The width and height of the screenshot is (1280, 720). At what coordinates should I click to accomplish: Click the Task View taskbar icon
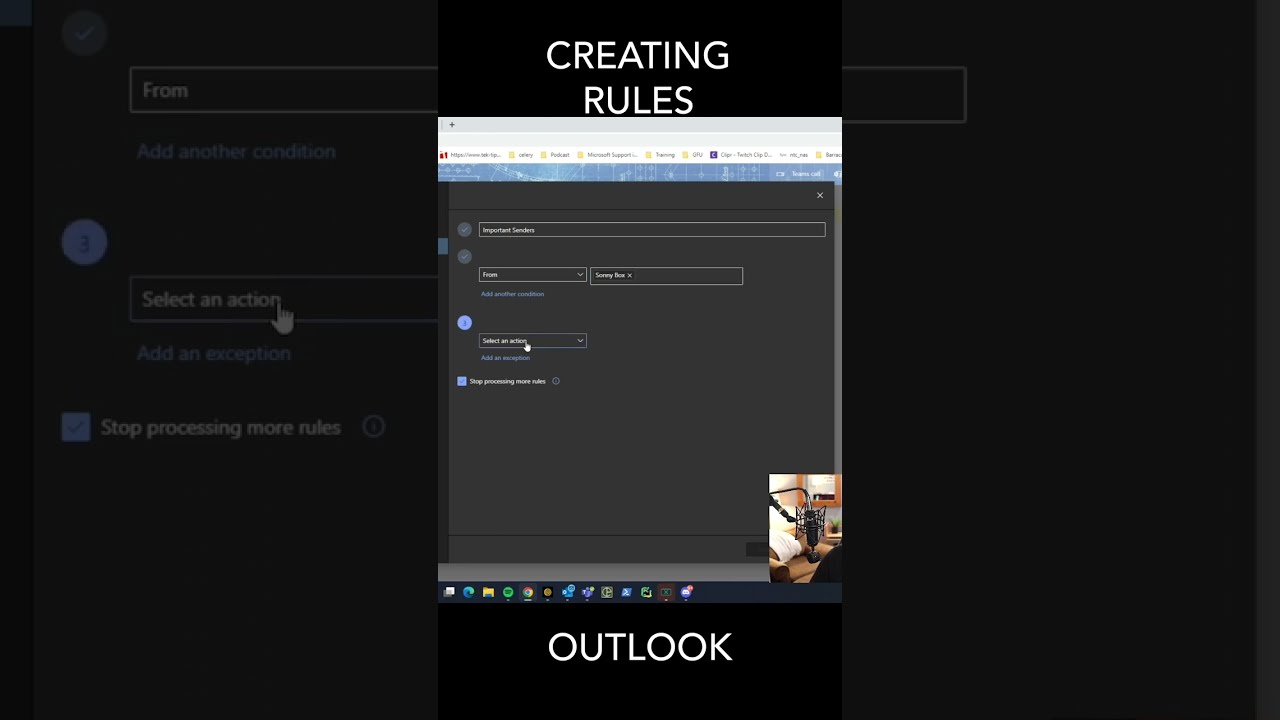coord(449,592)
